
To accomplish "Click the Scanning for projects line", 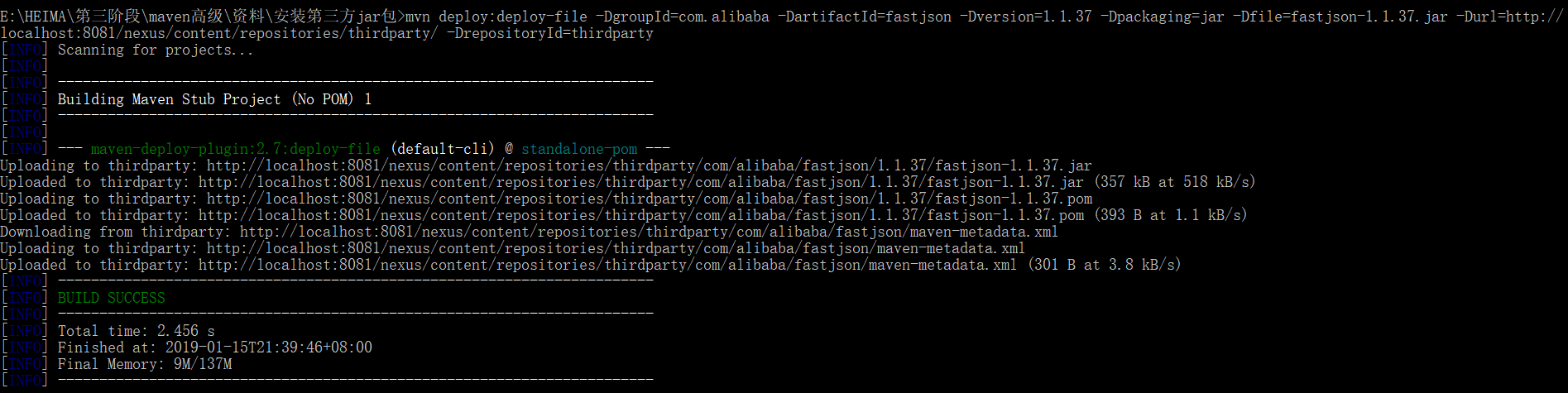I will click(156, 50).
